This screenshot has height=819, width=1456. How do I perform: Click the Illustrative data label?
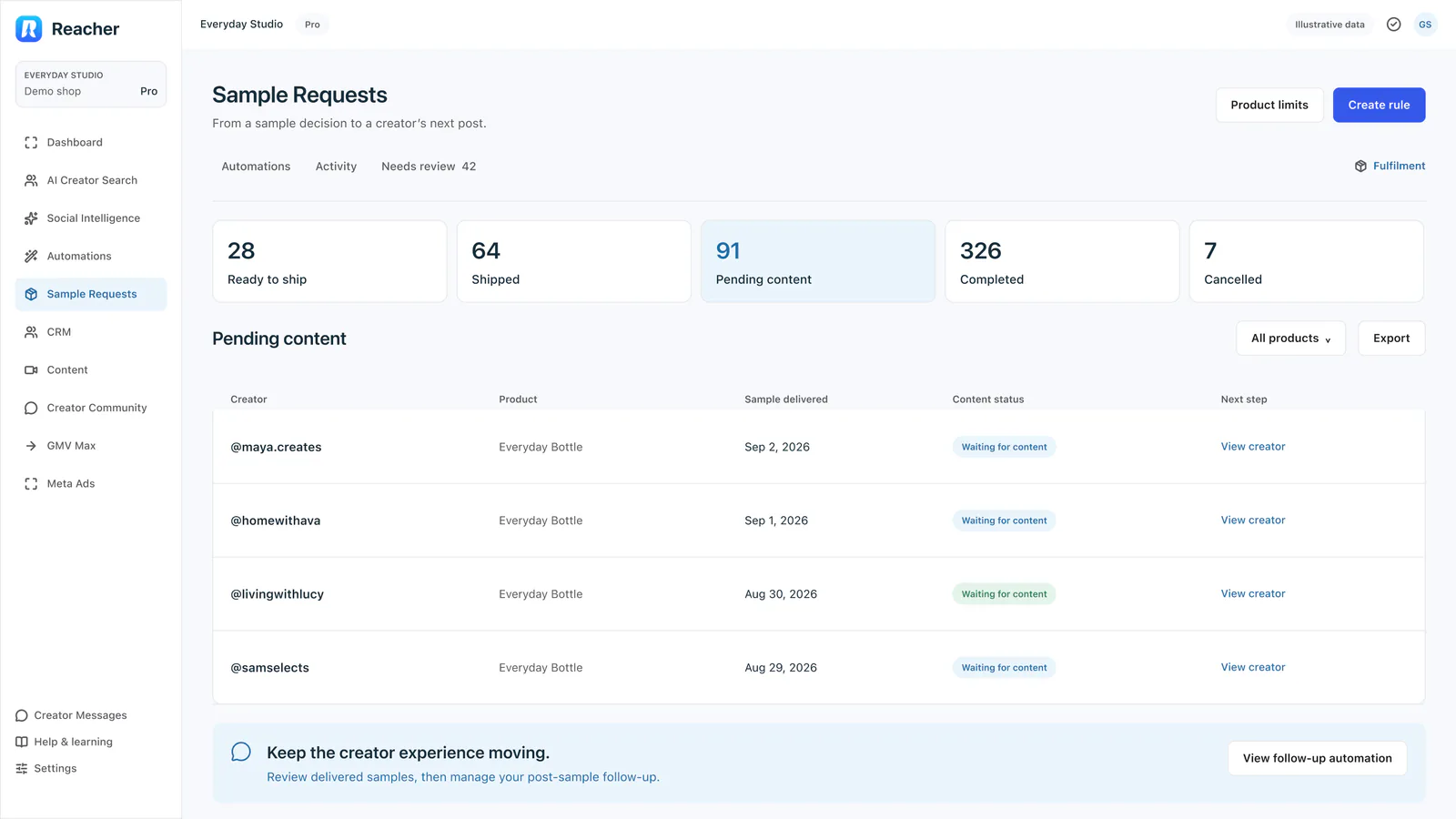(x=1330, y=25)
